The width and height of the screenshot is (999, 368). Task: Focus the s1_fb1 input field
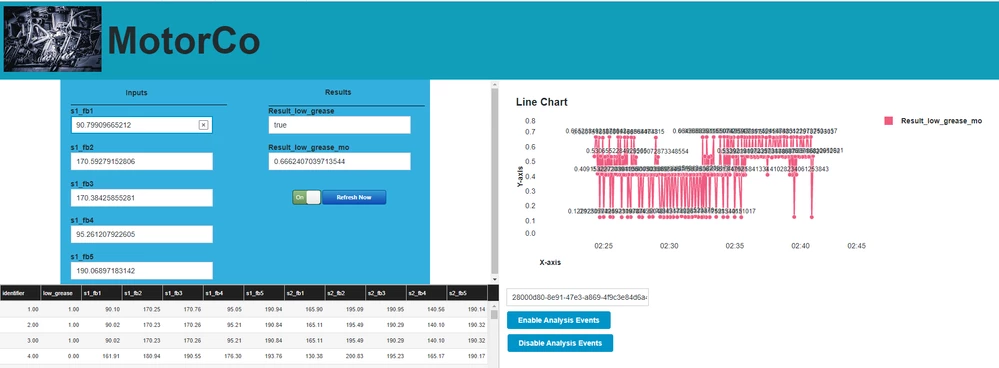[x=141, y=125]
